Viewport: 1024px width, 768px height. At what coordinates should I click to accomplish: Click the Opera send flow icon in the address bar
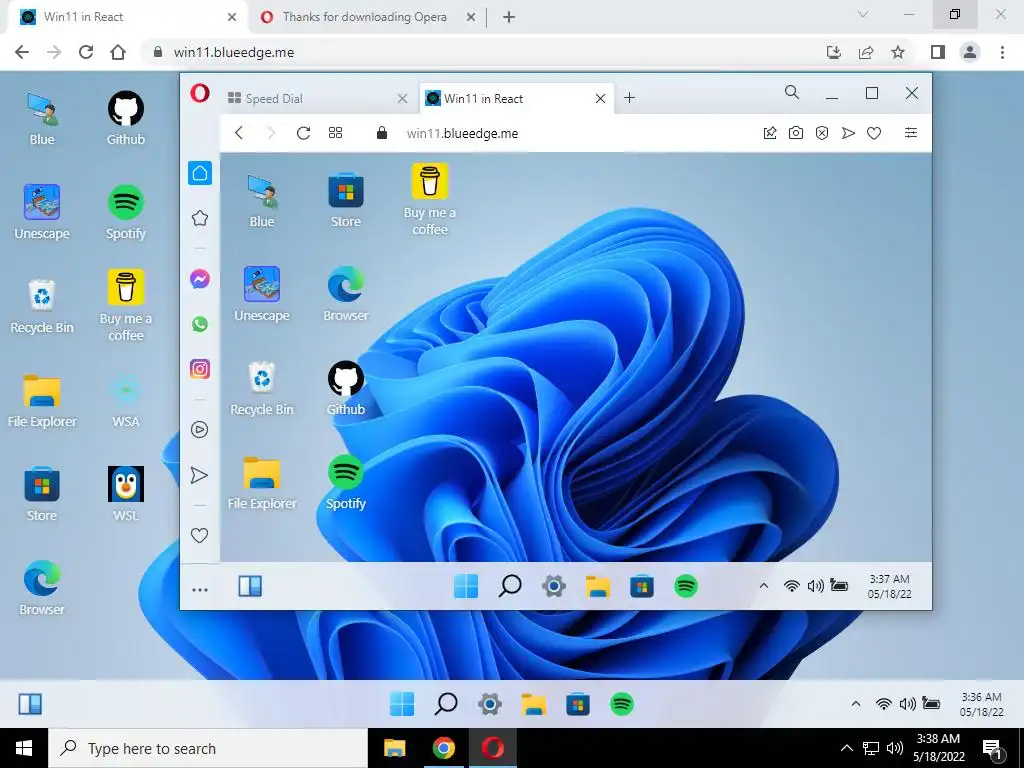click(x=848, y=133)
